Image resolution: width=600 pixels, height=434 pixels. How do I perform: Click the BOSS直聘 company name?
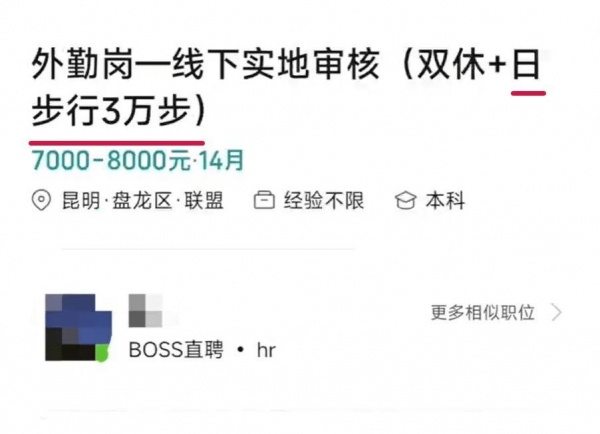point(176,350)
